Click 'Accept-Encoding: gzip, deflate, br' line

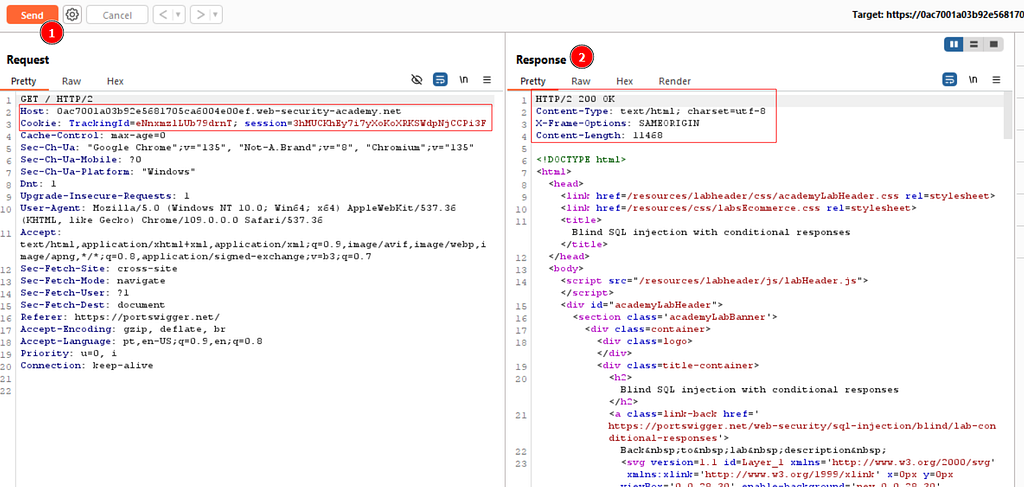pos(123,328)
